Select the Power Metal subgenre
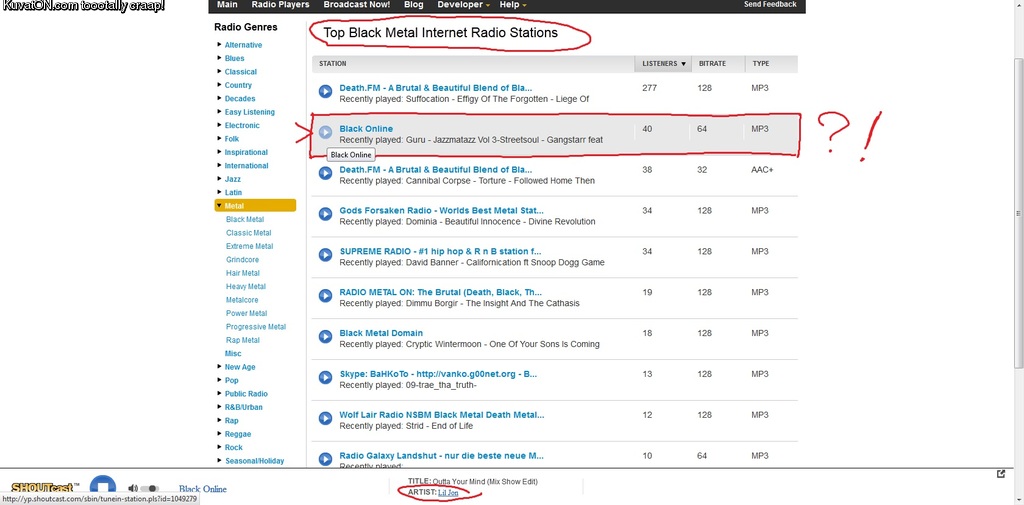 point(246,313)
